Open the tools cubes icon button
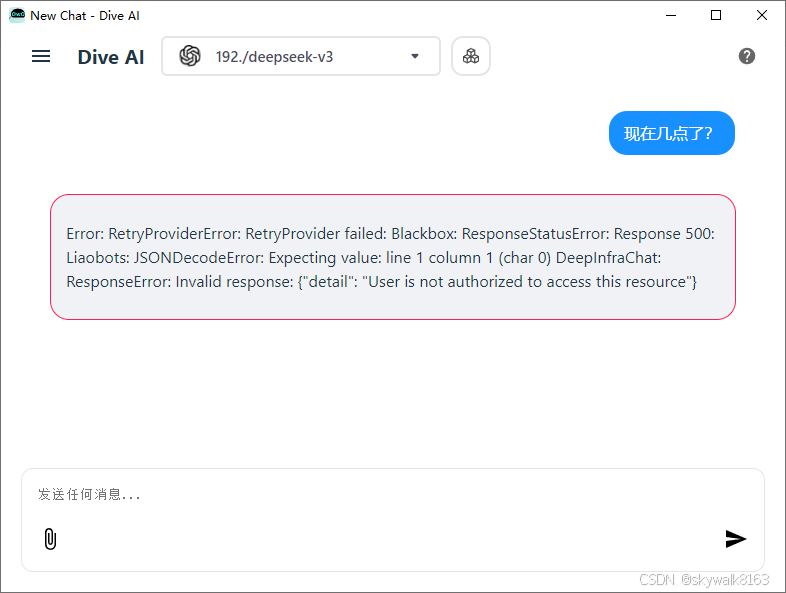This screenshot has width=786, height=593. coord(471,56)
